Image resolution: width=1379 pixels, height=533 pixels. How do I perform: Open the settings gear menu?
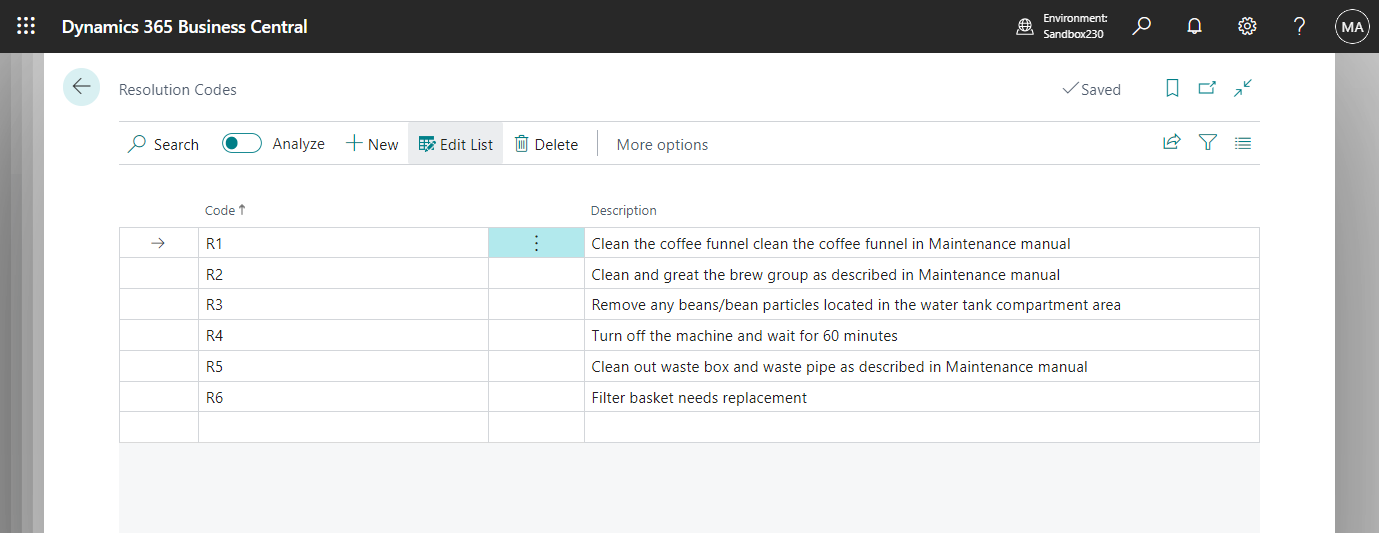coord(1247,27)
